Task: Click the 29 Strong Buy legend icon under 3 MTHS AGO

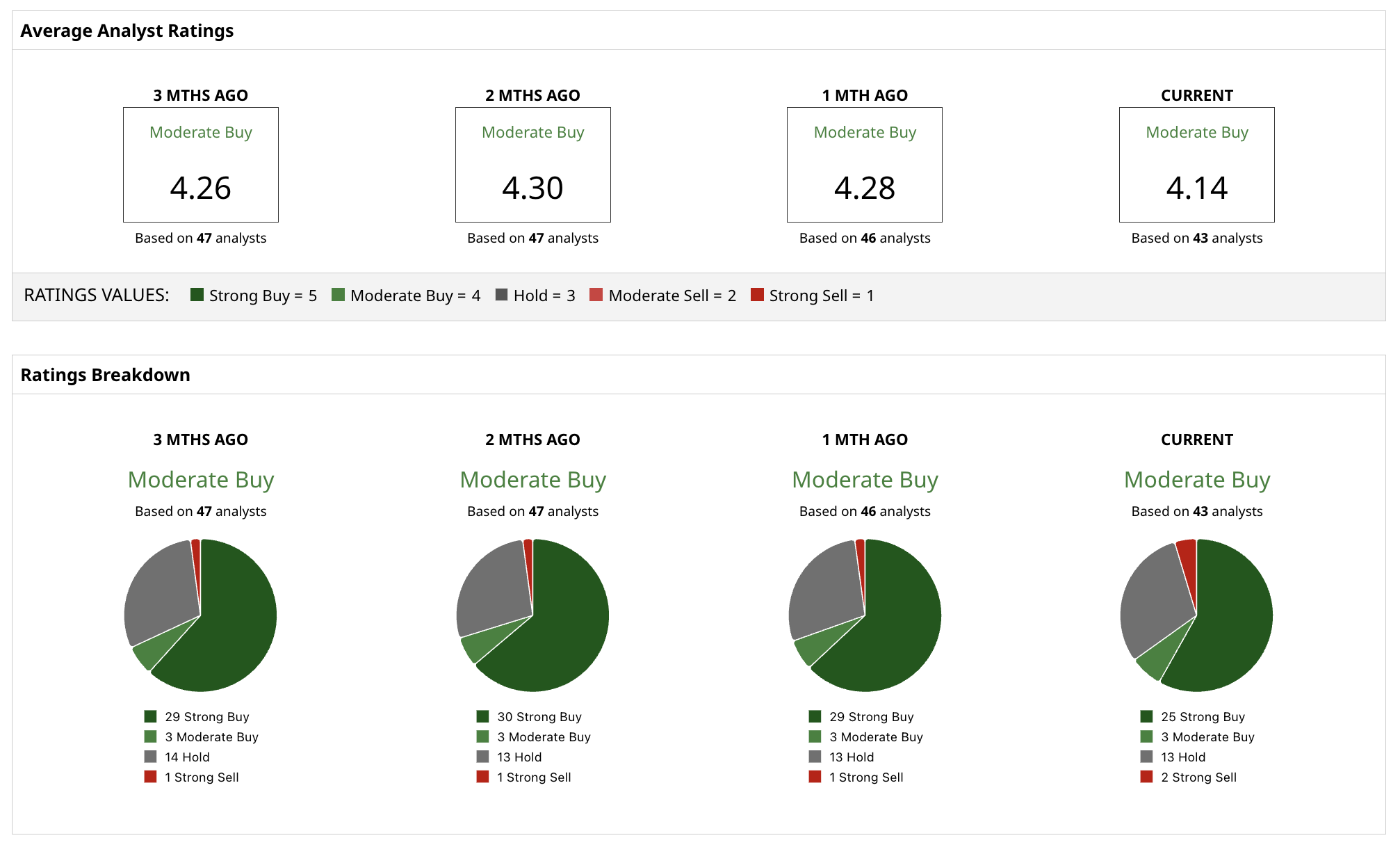Action: tap(150, 716)
